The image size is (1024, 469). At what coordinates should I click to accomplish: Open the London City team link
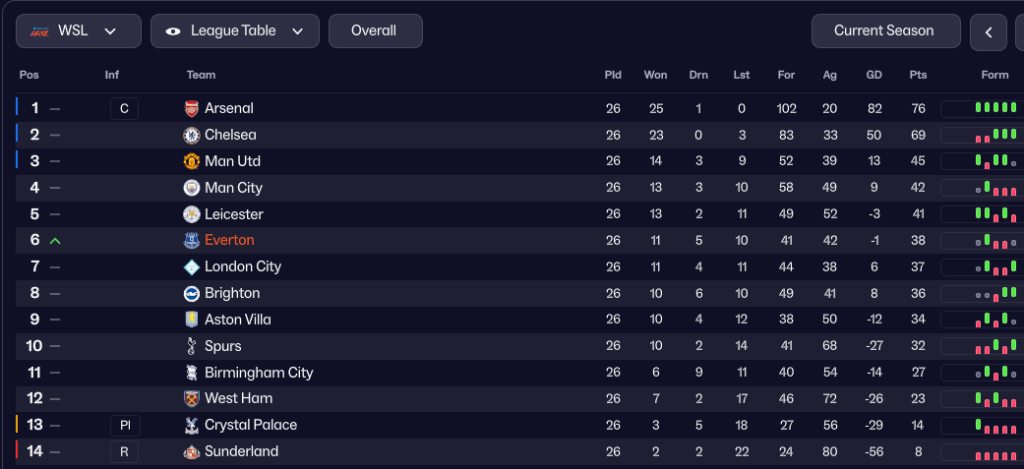(242, 267)
